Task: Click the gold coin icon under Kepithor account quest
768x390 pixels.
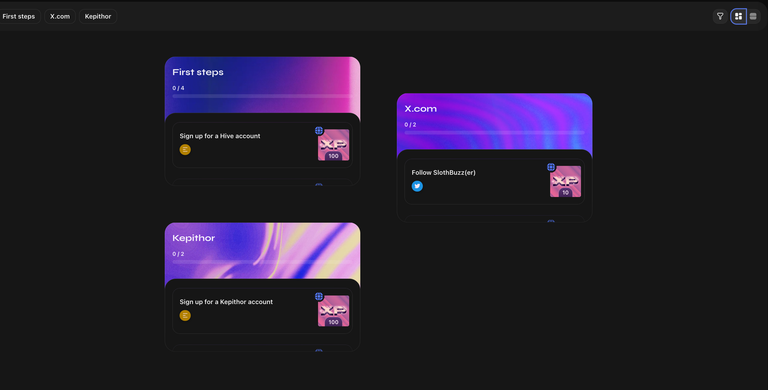Action: [x=185, y=316]
